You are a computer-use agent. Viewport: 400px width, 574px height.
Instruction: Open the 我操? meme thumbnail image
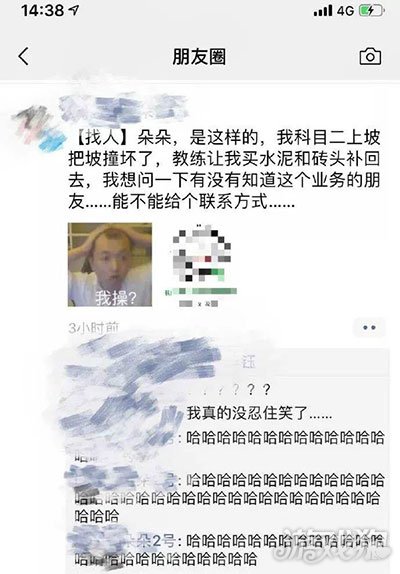(x=110, y=265)
